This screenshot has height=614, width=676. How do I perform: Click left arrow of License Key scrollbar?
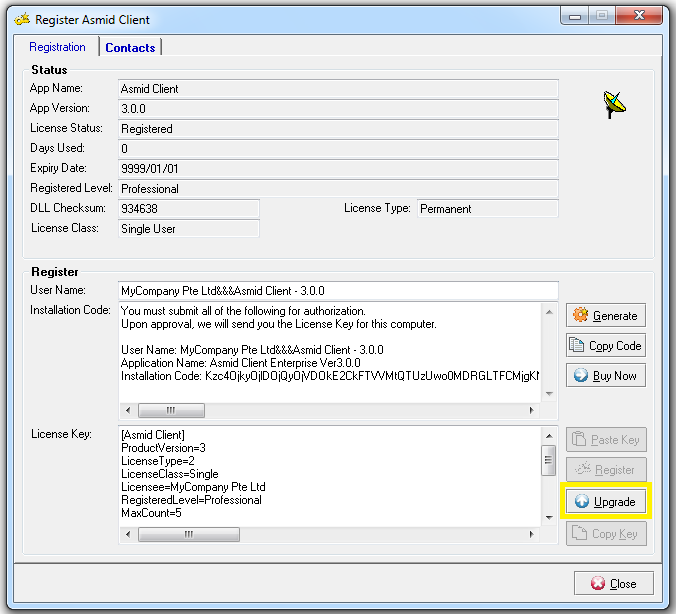[127, 534]
